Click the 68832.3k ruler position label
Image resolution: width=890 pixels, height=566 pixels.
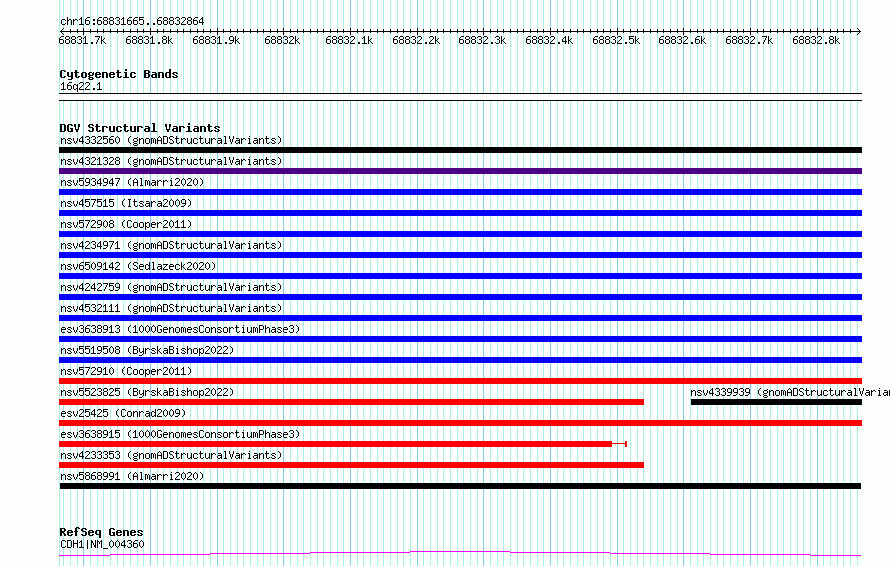tap(482, 40)
